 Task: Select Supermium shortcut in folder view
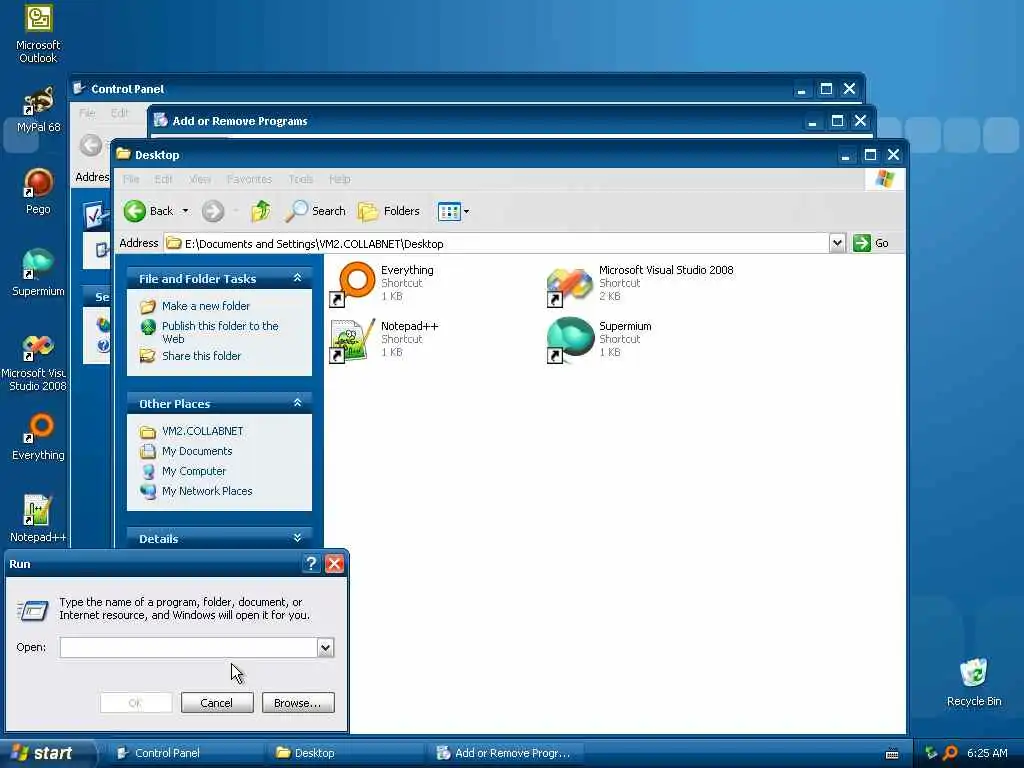[x=599, y=340]
